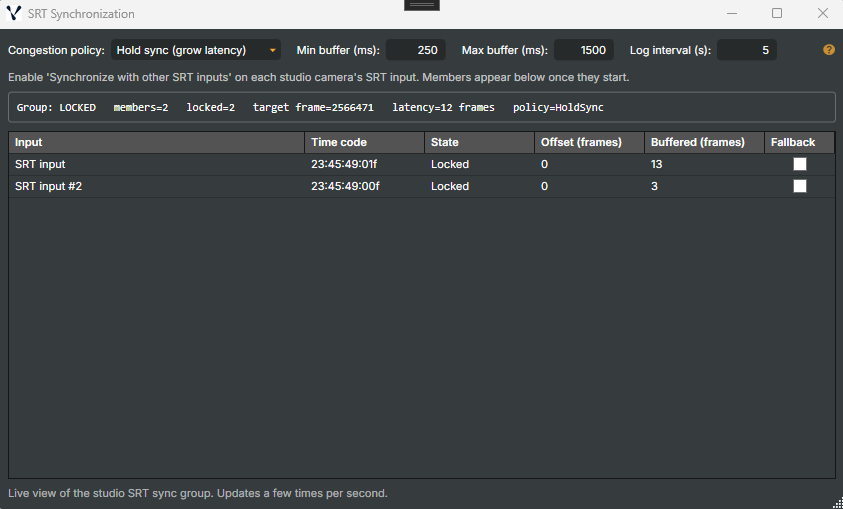
Task: Minimize the SRT Synchronization window
Action: pos(732,13)
